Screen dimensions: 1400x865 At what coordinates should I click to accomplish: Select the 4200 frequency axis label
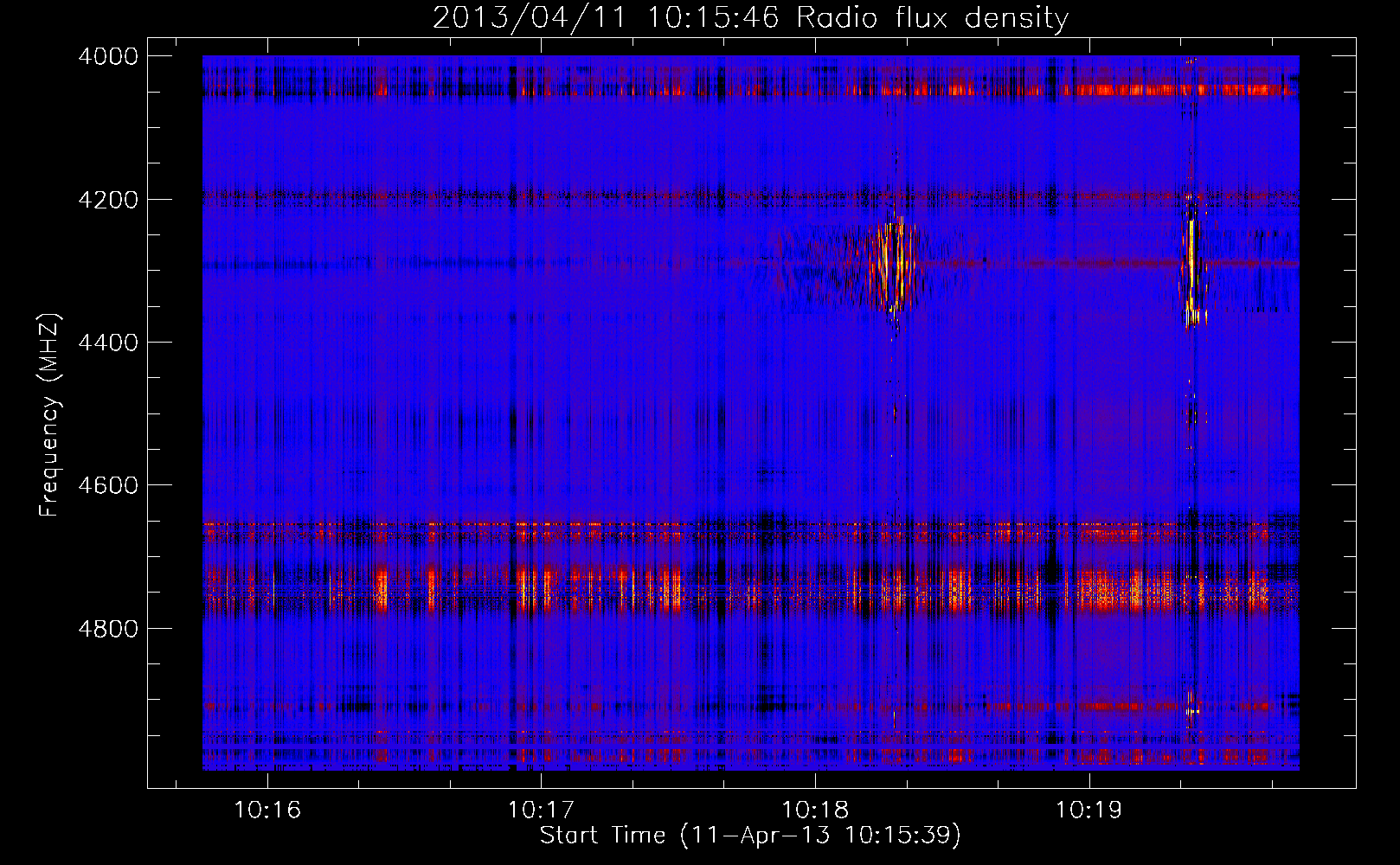coord(108,200)
